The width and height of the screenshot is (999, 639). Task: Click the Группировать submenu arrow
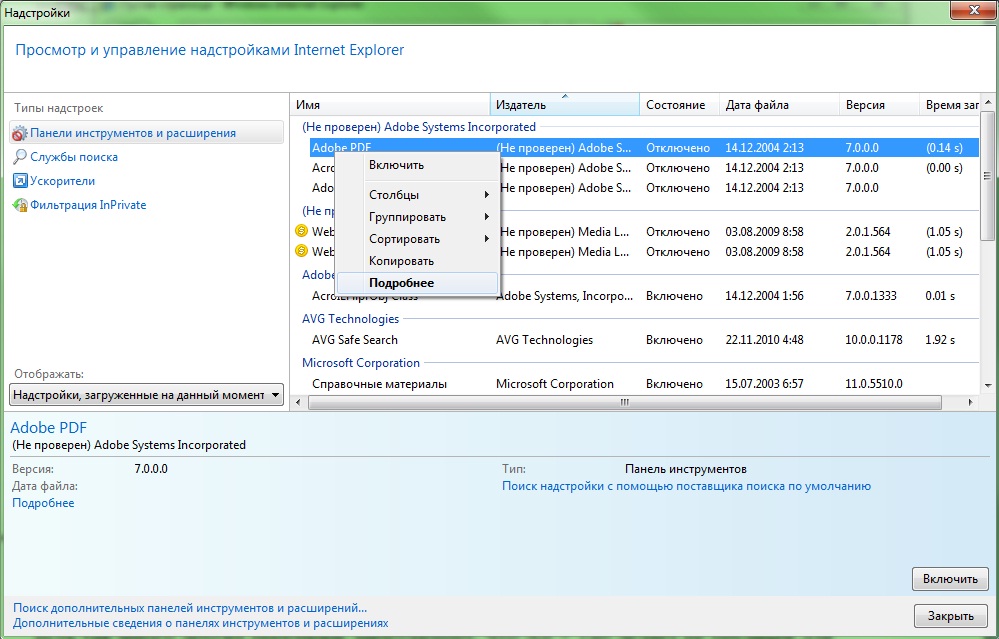click(486, 217)
